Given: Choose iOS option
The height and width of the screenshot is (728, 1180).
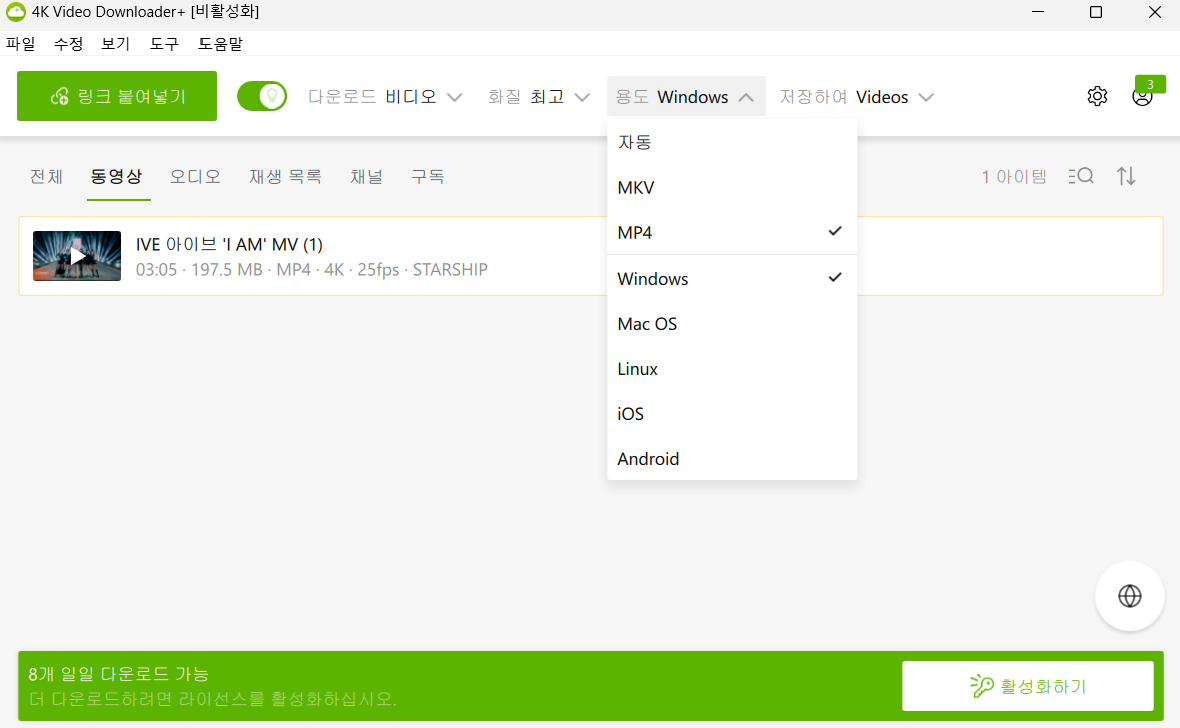Looking at the screenshot, I should [731, 413].
